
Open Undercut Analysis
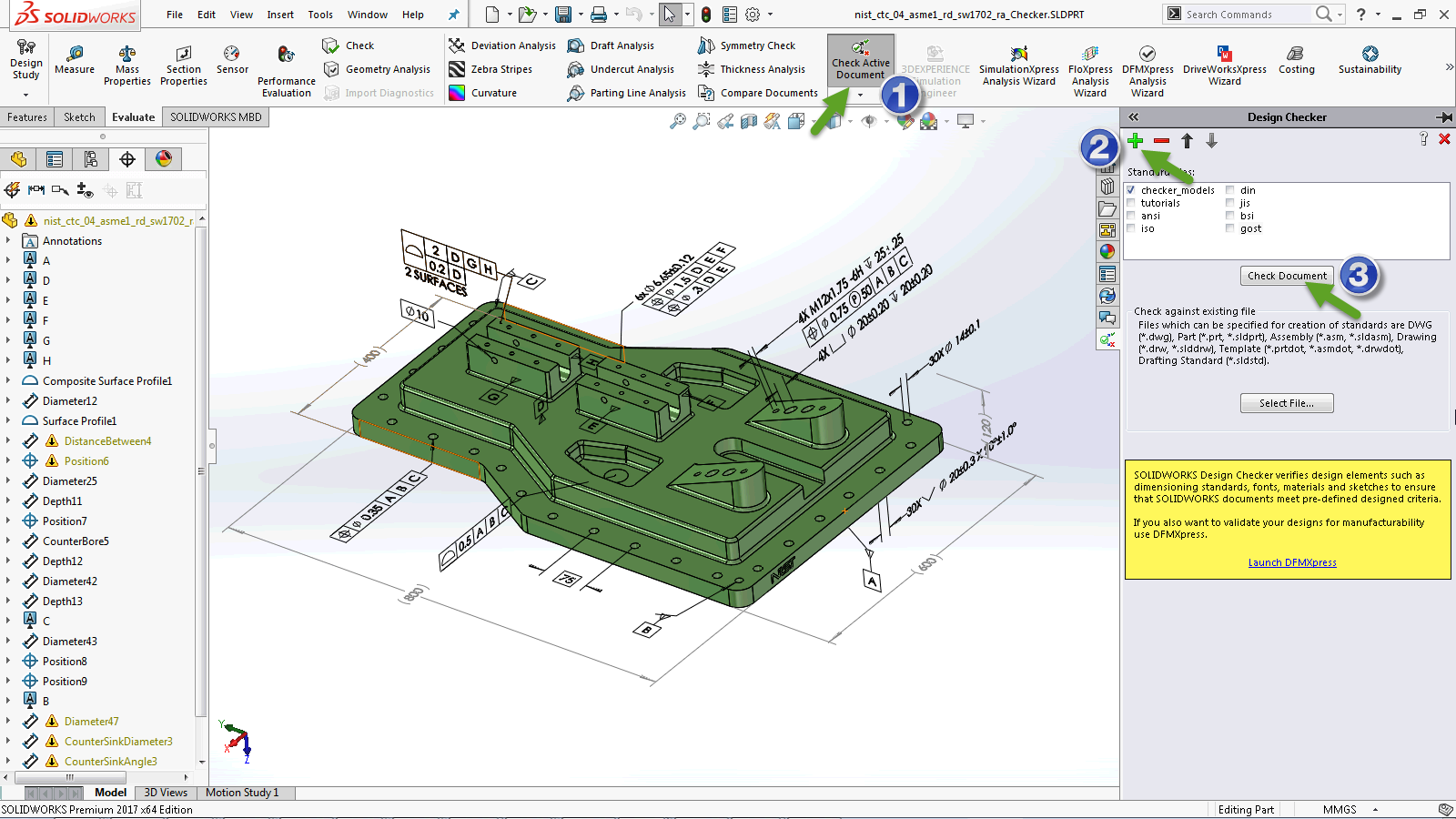621,69
